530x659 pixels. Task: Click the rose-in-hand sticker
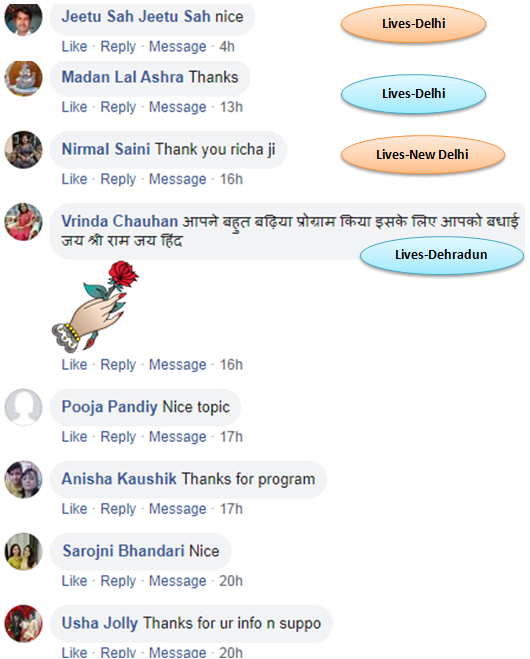point(95,306)
